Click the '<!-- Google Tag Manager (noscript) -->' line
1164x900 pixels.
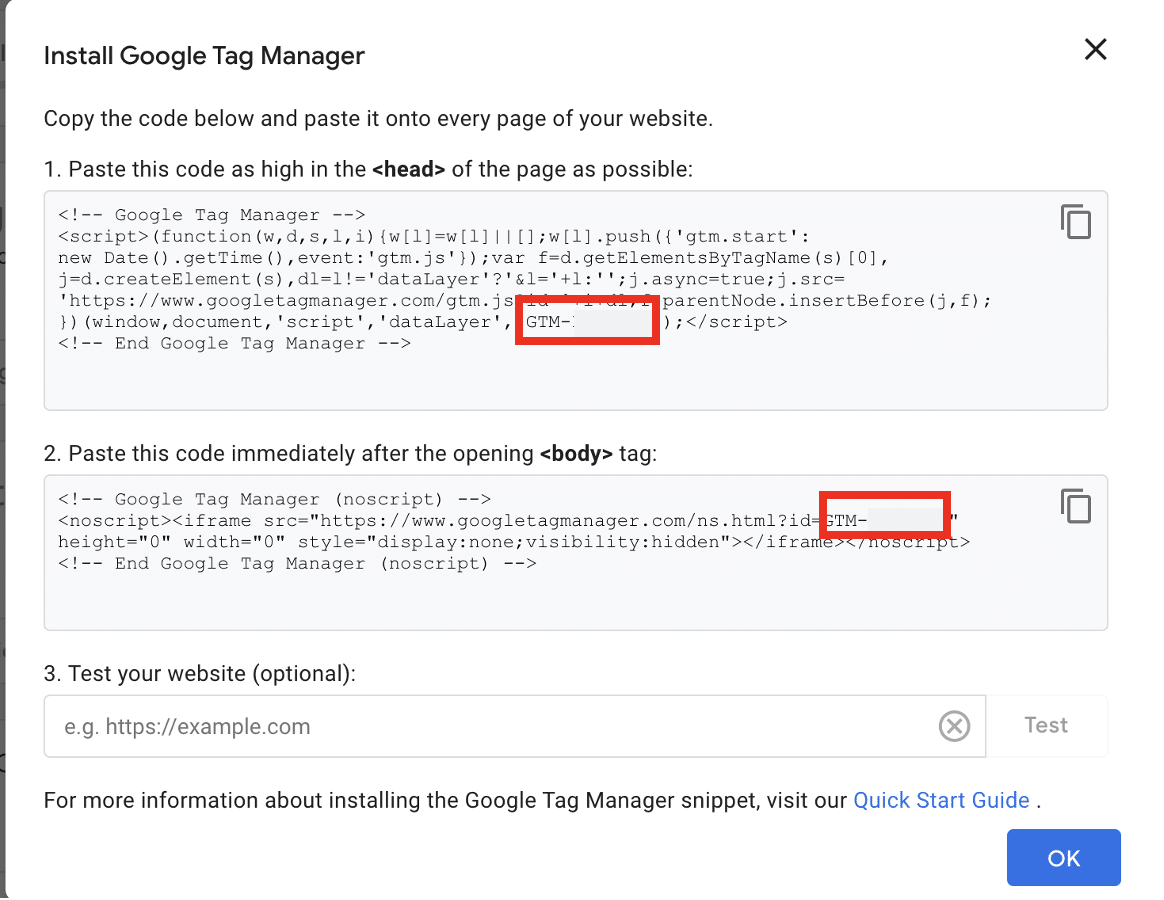(x=275, y=499)
